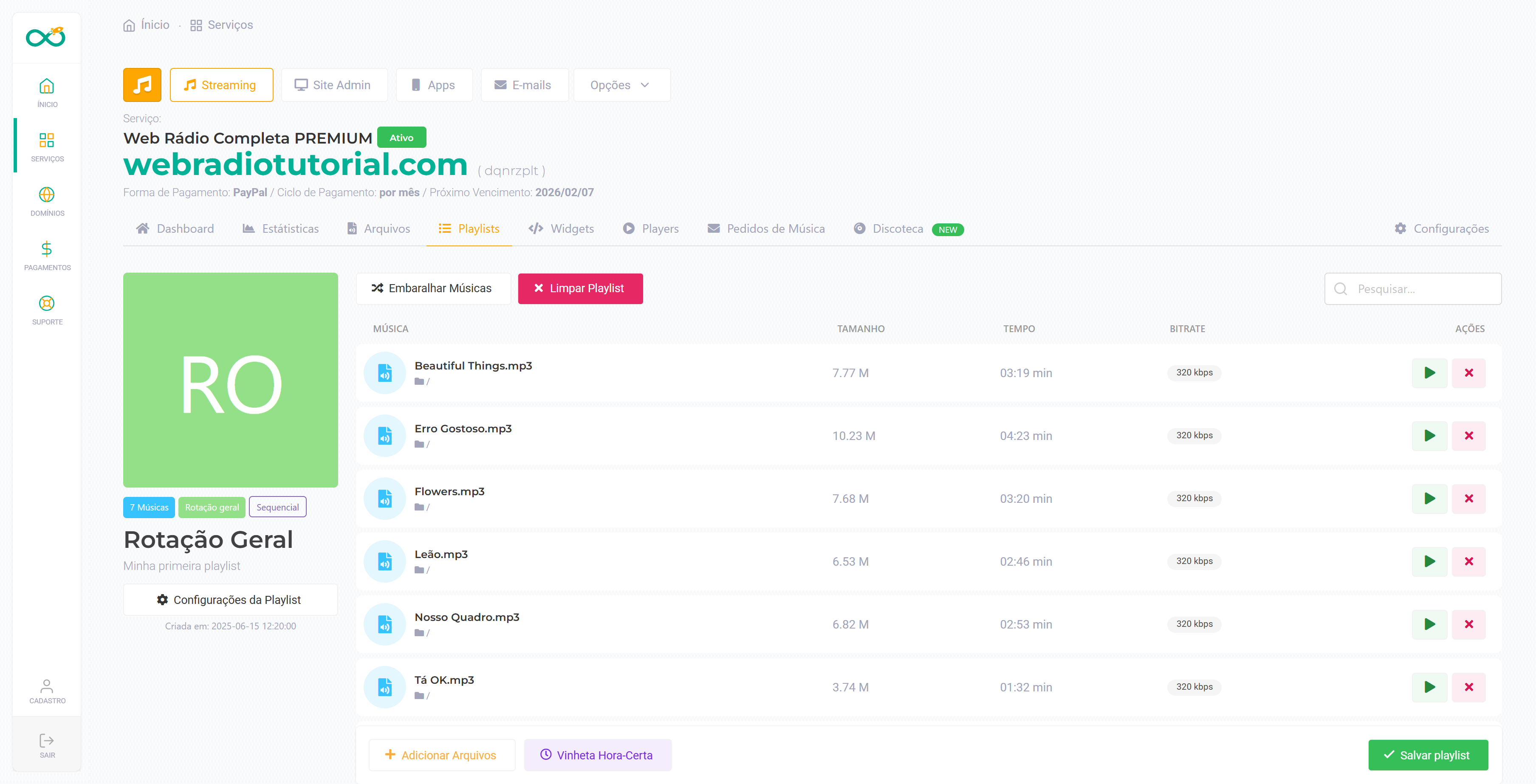This screenshot has width=1536, height=784.
Task: Delete Leão.mp3 with red X
Action: (1468, 561)
